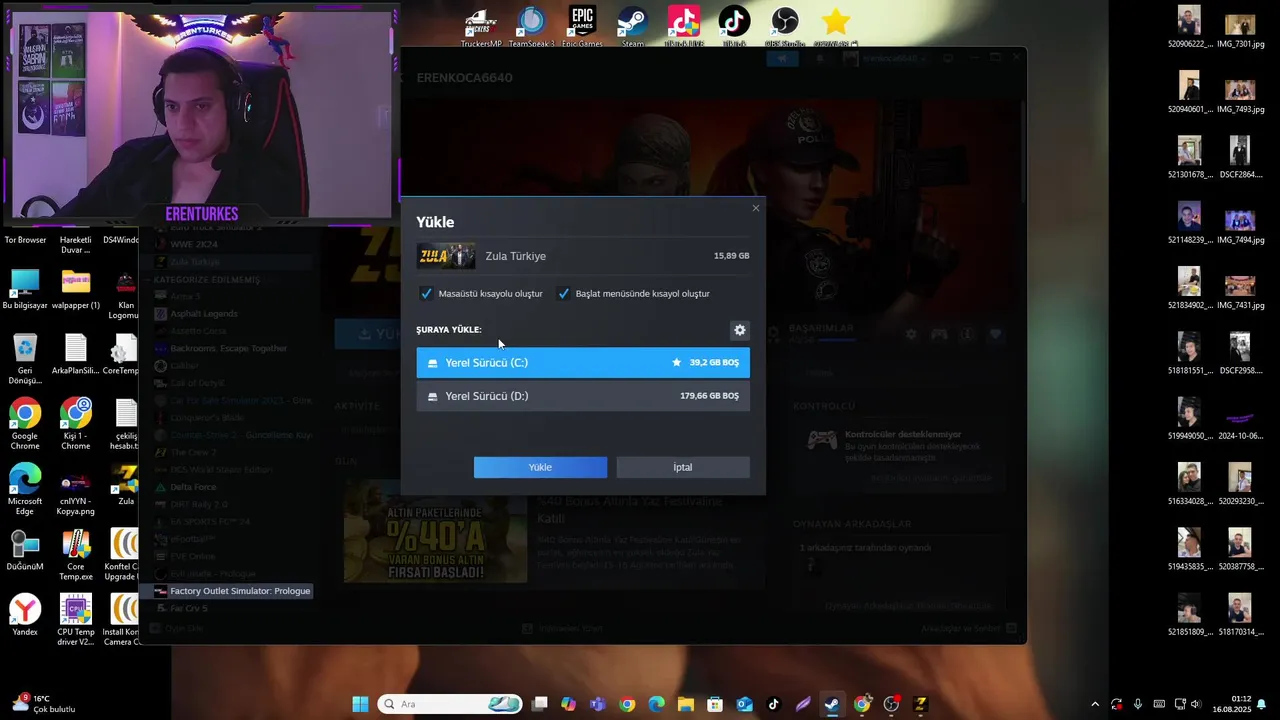Open TikTok LIVE Studio desktop shortcut

pyautogui.click(x=684, y=27)
